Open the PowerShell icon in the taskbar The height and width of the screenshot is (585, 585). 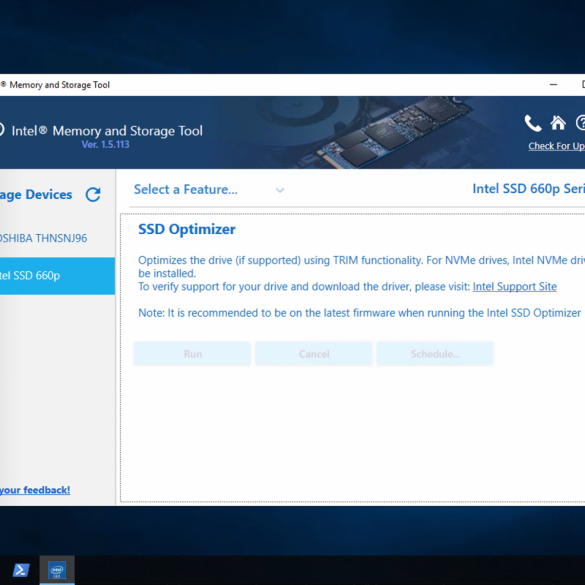[x=21, y=570]
